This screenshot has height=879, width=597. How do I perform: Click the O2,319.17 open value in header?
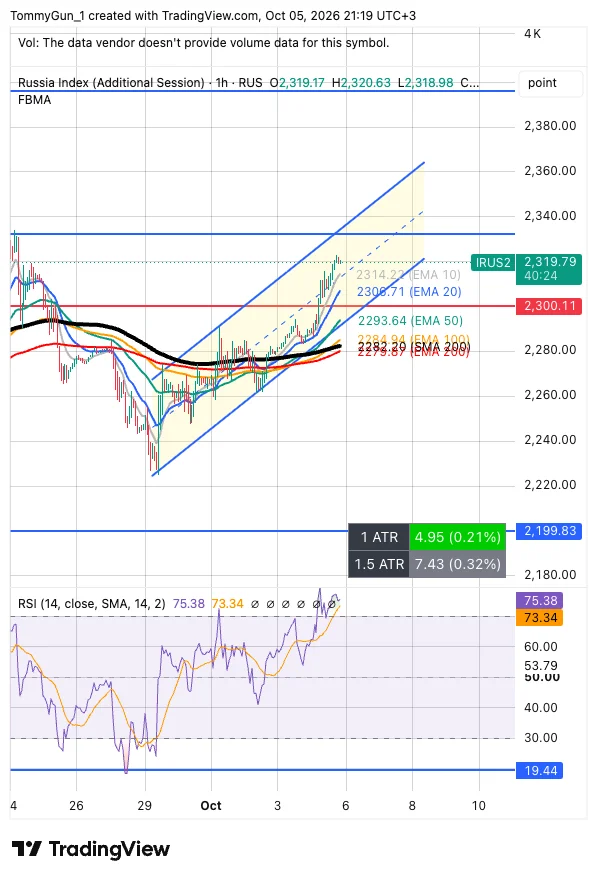pyautogui.click(x=297, y=83)
